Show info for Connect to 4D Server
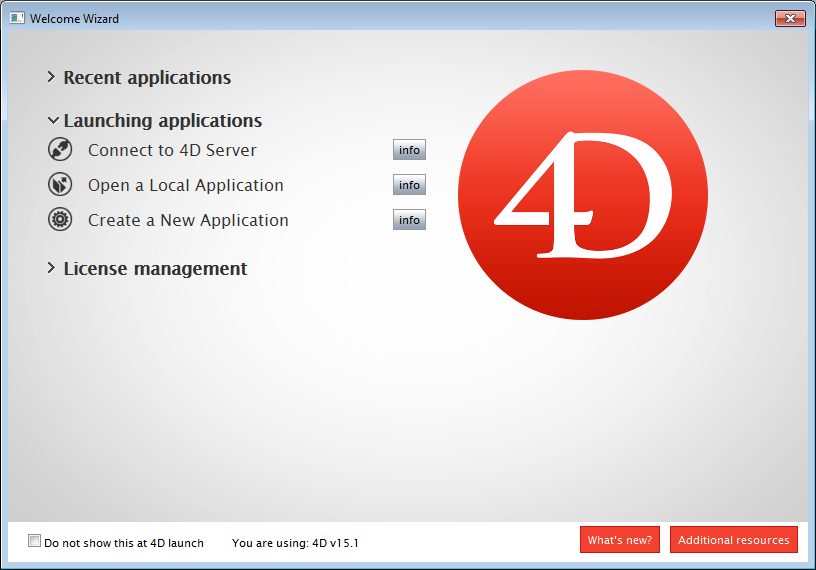Image resolution: width=816 pixels, height=570 pixels. tap(409, 150)
